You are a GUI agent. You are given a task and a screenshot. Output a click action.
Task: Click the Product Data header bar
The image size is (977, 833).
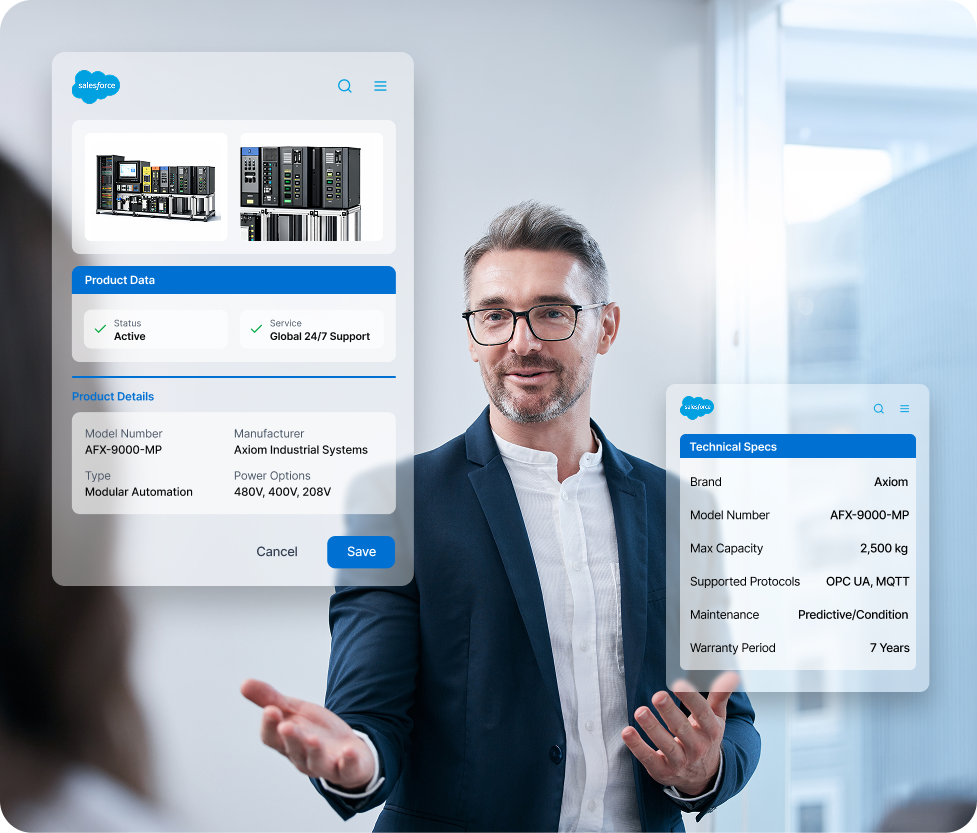pyautogui.click(x=234, y=280)
